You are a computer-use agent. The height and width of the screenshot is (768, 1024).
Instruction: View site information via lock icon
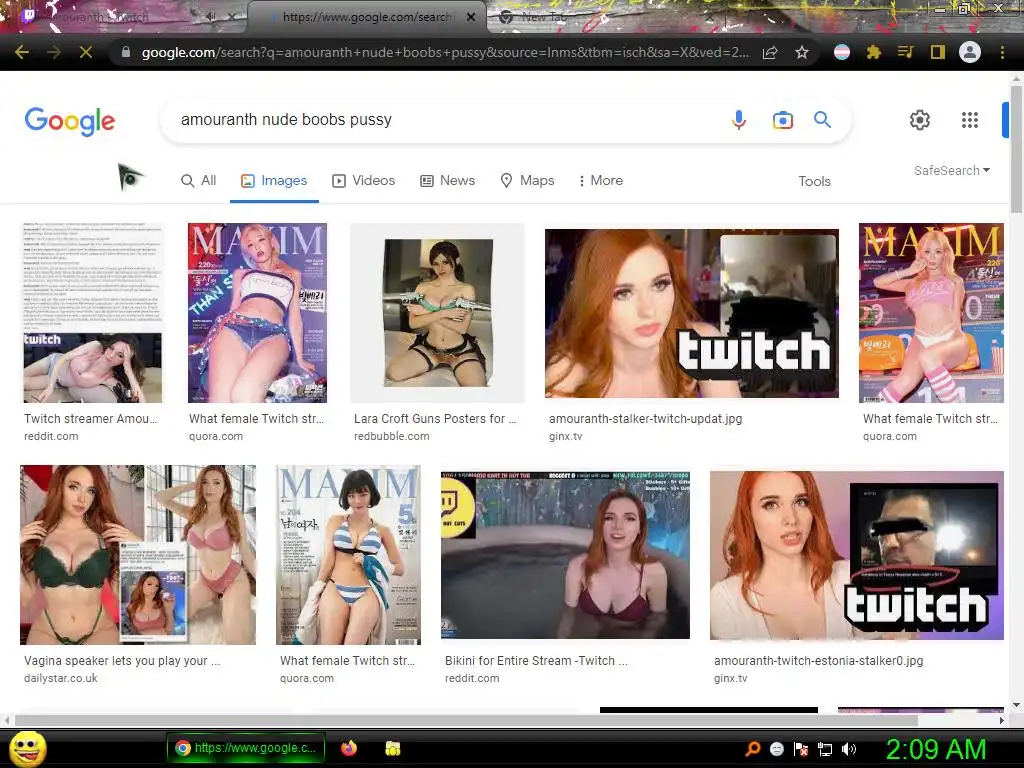tap(125, 52)
